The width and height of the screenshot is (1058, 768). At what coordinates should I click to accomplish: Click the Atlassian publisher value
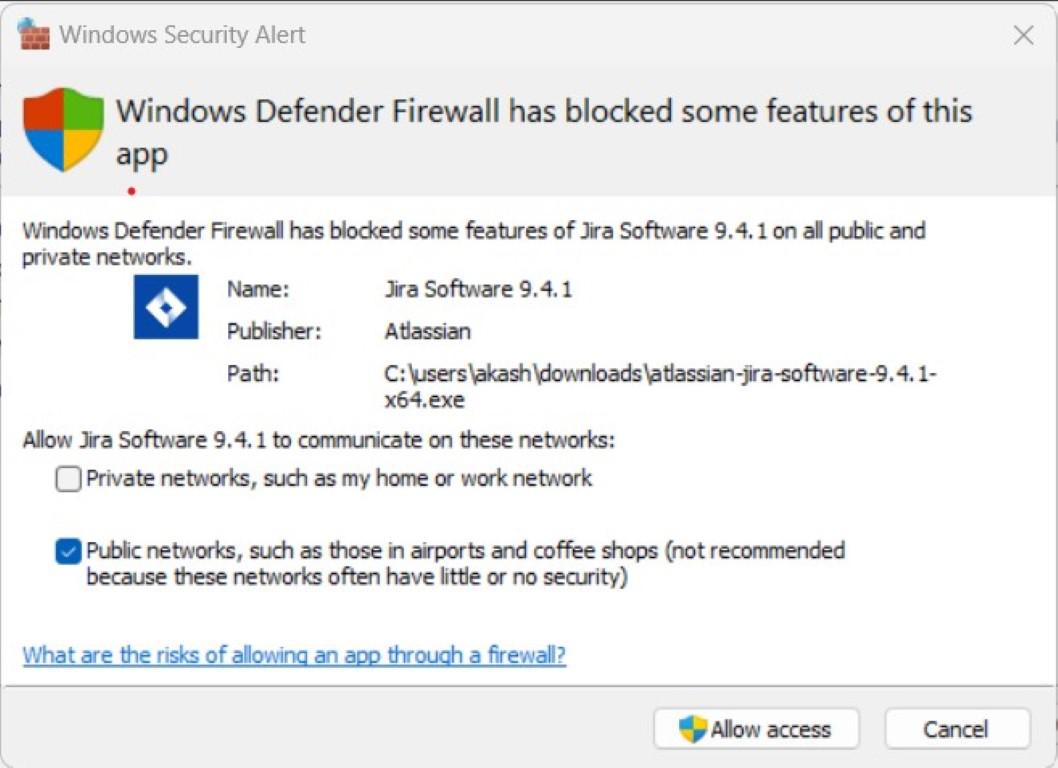[427, 331]
